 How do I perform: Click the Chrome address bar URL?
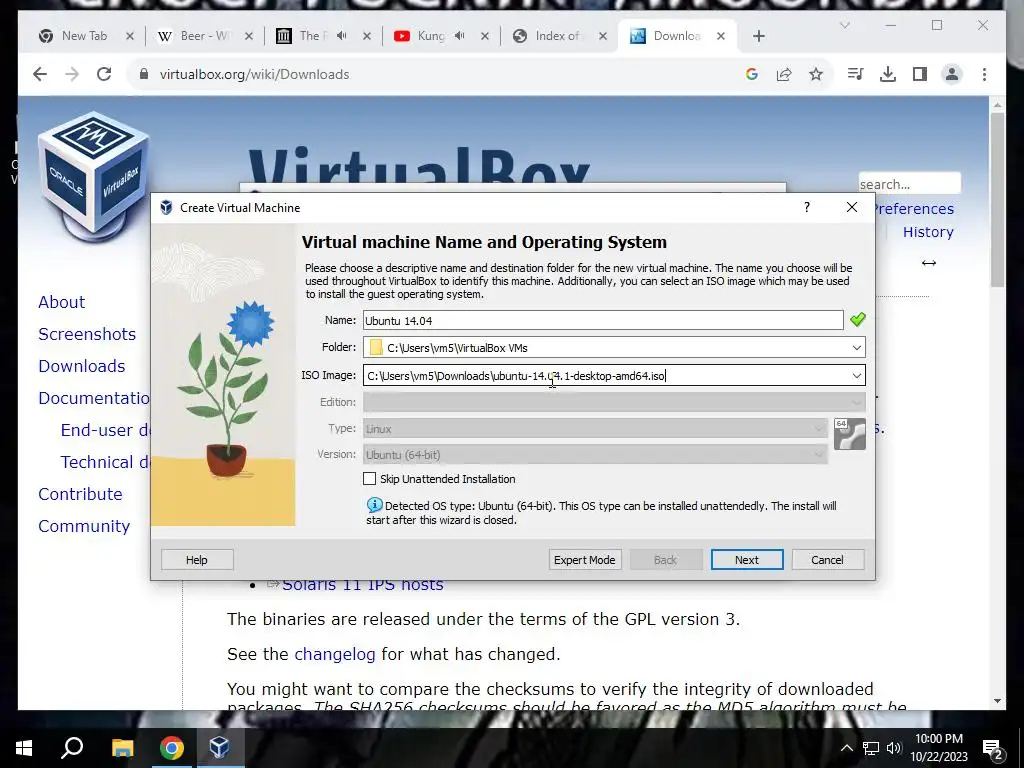pyautogui.click(x=255, y=74)
